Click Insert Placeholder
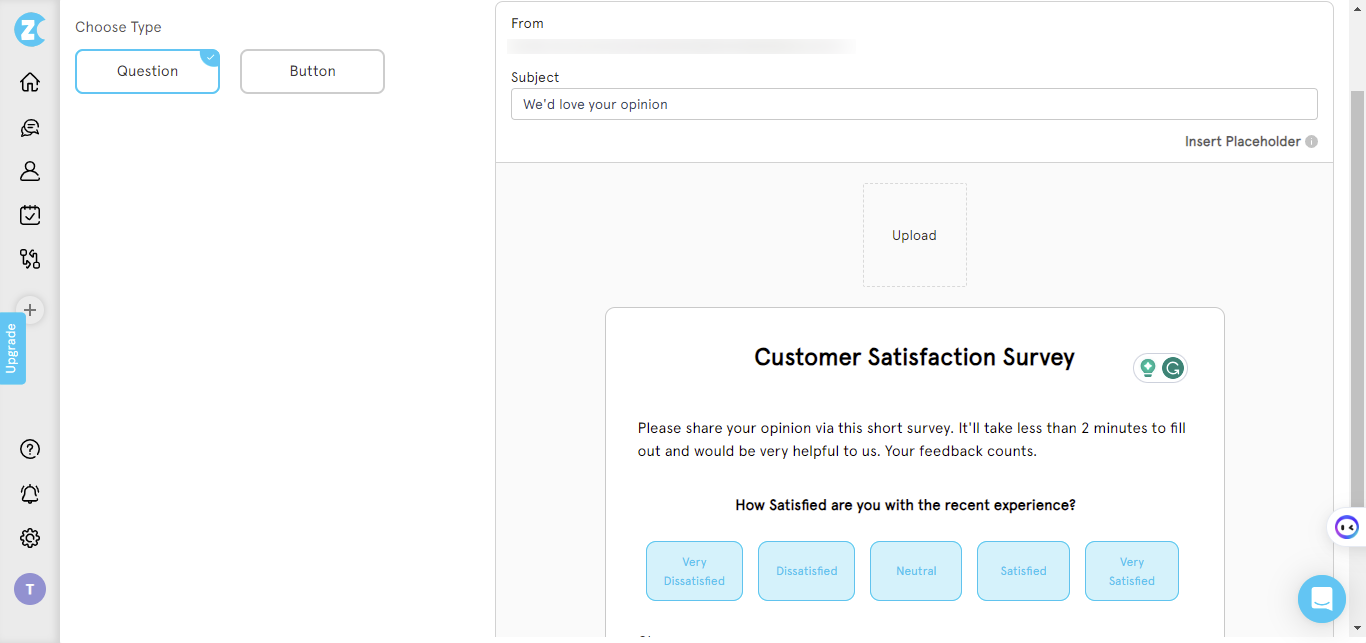The height and width of the screenshot is (643, 1366). pos(1243,141)
